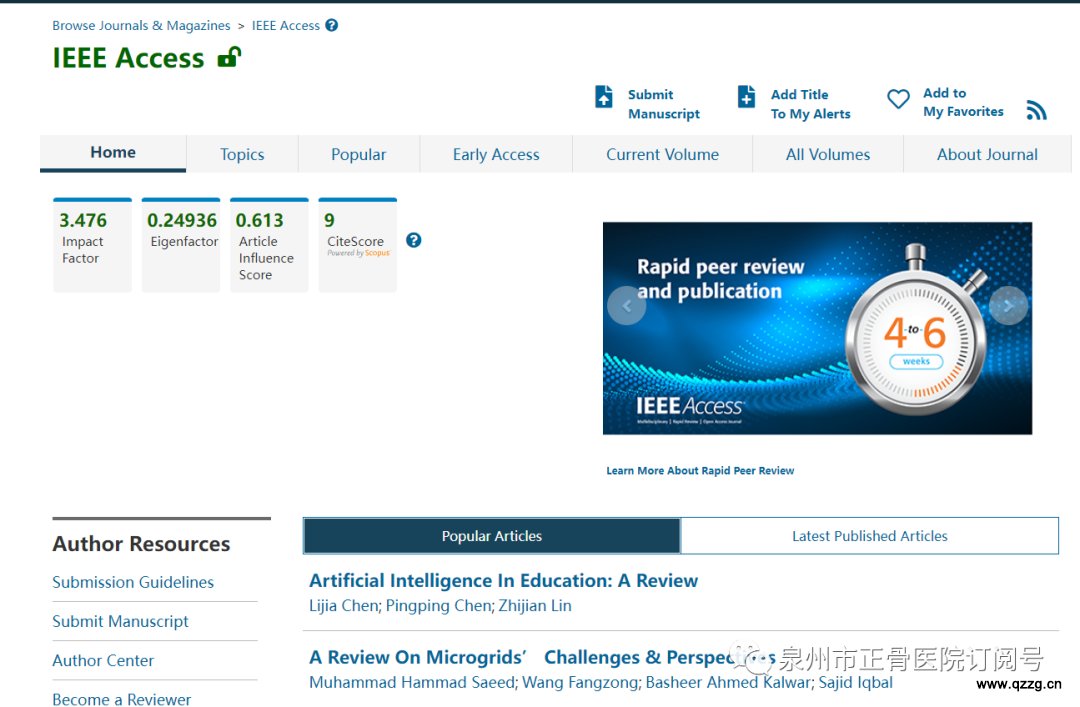The image size is (1080, 707).
Task: Go to previous banner slide arrow
Action: pyautogui.click(x=627, y=305)
